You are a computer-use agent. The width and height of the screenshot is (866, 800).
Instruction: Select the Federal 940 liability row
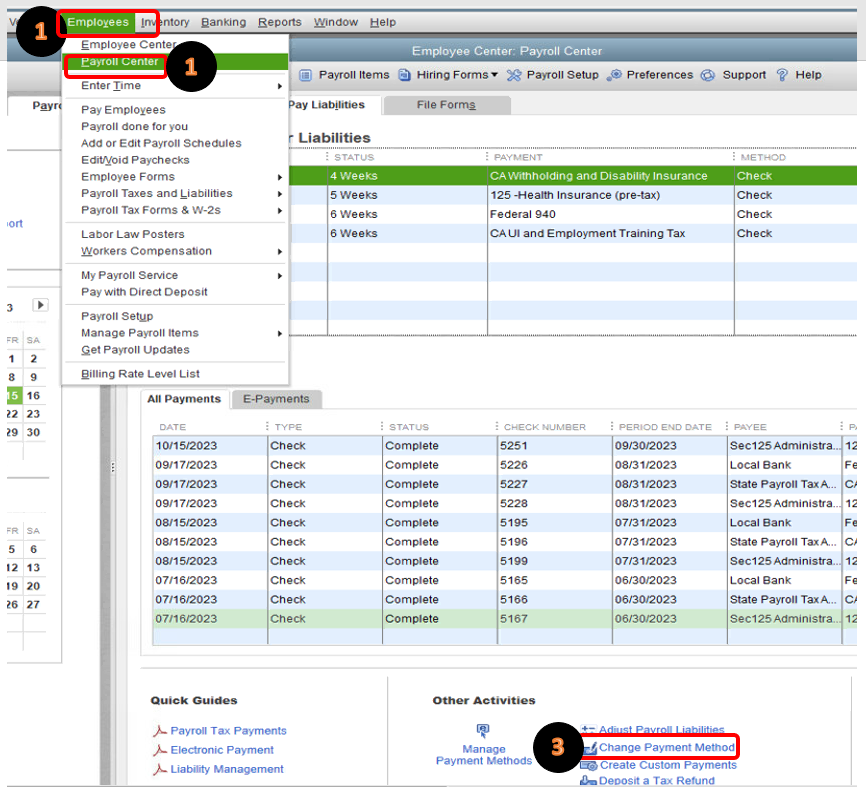click(x=573, y=214)
